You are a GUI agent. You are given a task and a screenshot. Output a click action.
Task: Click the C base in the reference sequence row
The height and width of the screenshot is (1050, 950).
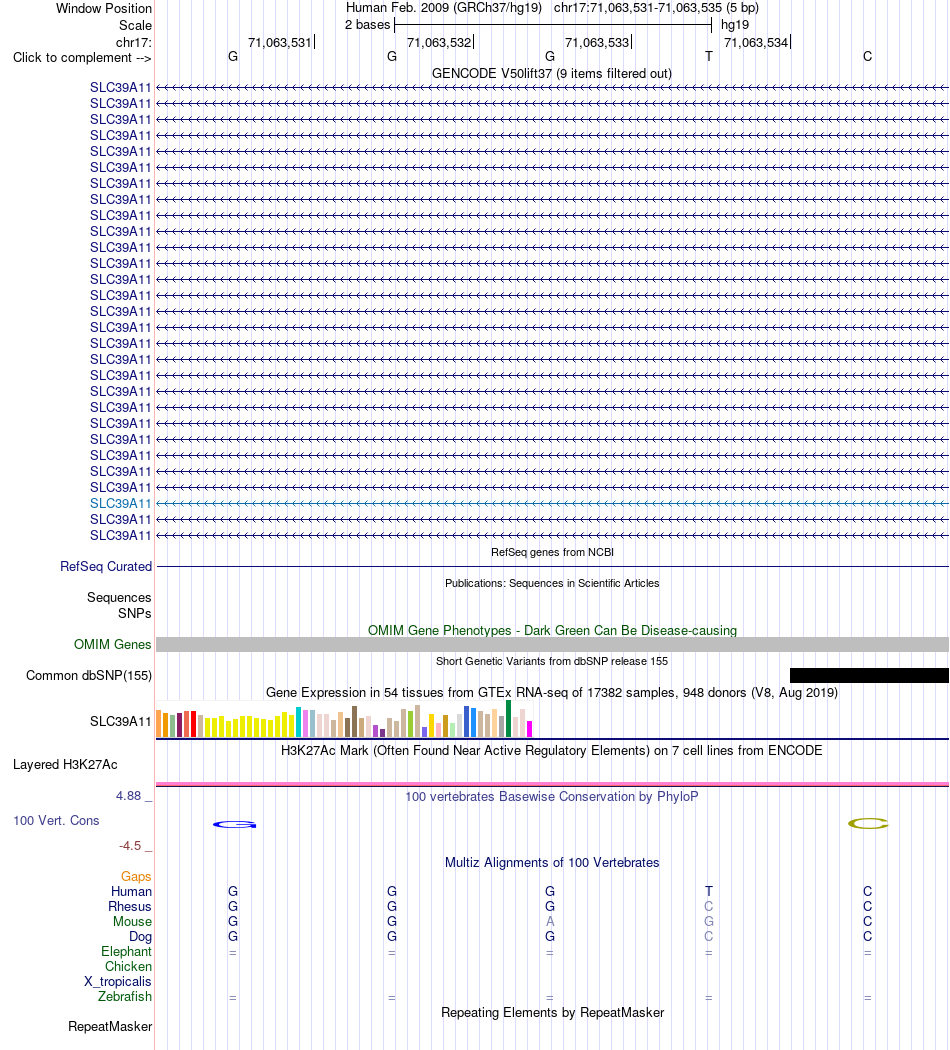click(867, 56)
